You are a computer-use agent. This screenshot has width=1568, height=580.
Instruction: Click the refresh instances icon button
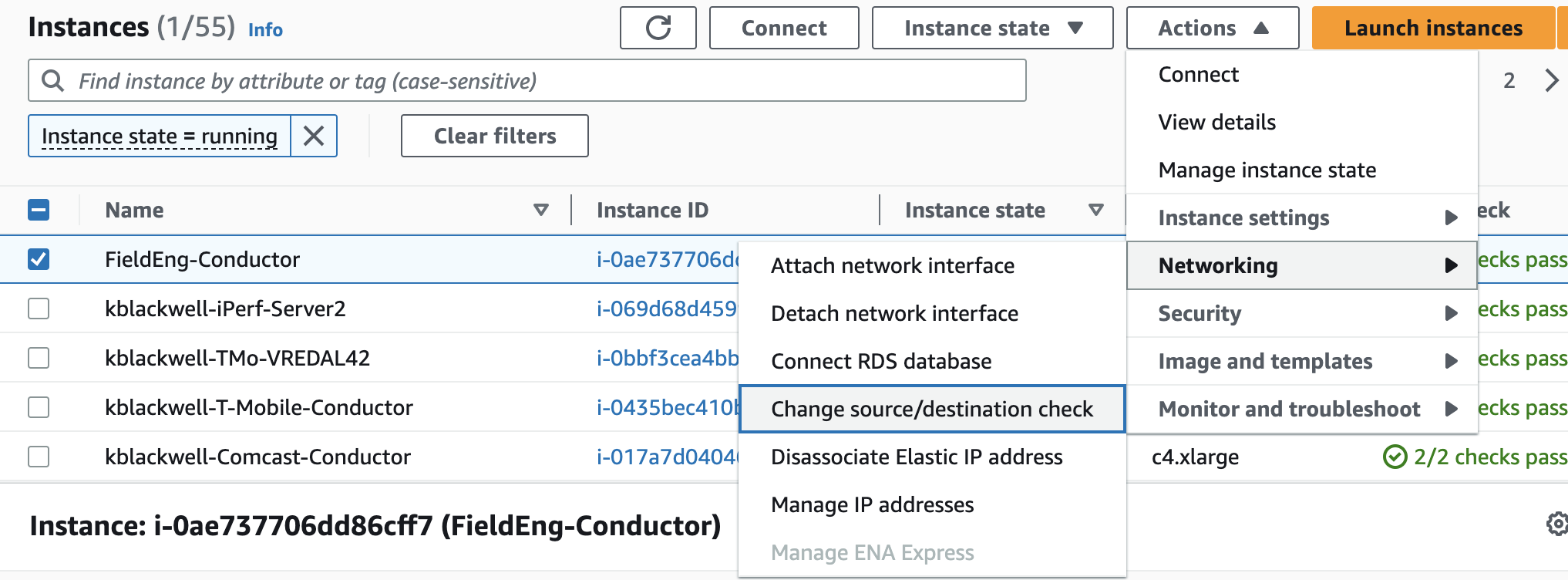(x=658, y=29)
